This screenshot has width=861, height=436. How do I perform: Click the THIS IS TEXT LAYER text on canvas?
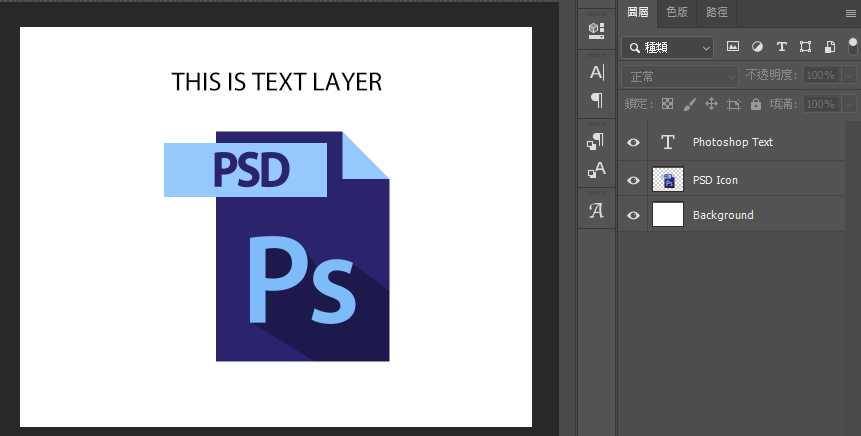pos(277,82)
